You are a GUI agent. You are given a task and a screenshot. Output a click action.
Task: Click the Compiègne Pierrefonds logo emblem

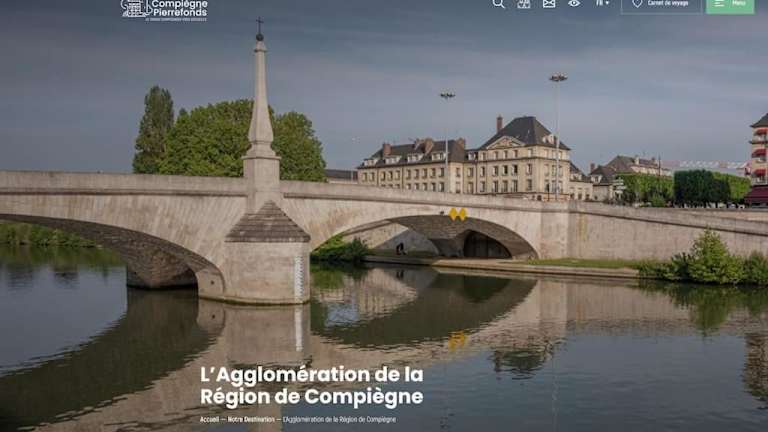[x=134, y=8]
